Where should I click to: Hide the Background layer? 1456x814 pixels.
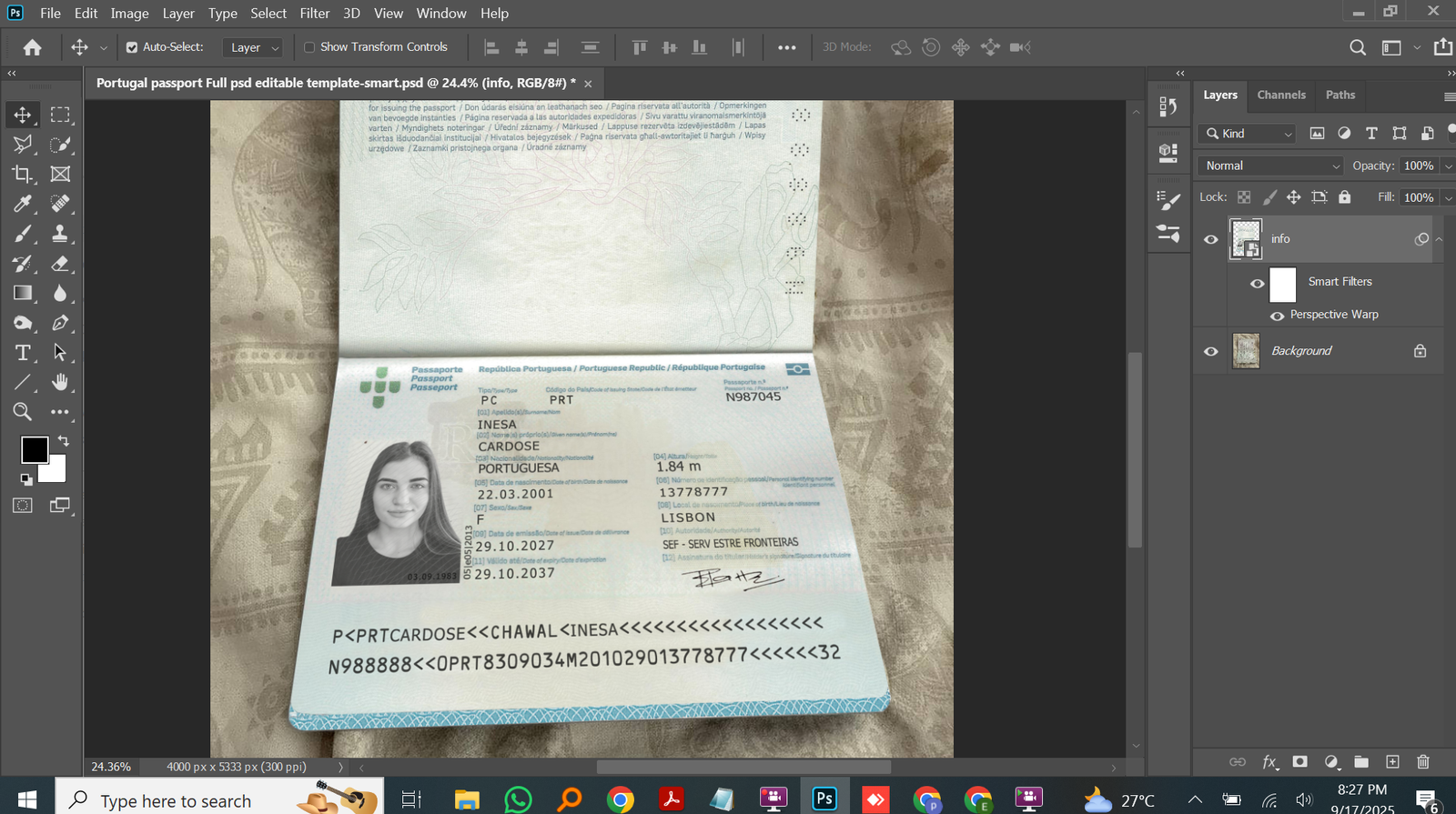point(1210,351)
